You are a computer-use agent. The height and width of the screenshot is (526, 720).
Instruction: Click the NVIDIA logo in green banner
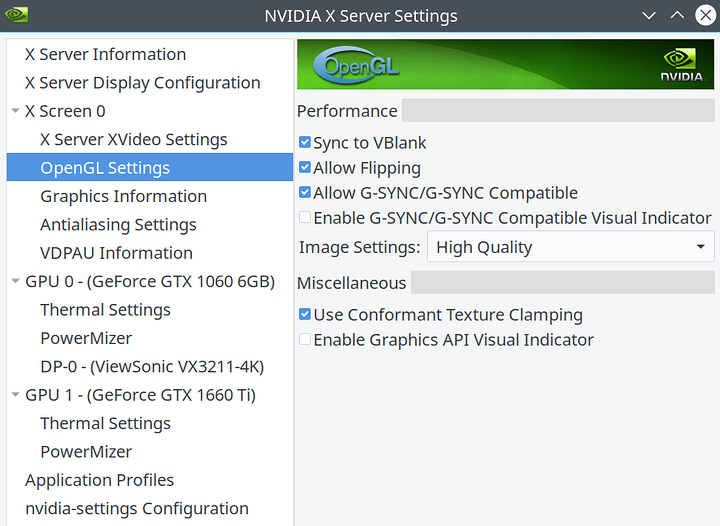(682, 65)
